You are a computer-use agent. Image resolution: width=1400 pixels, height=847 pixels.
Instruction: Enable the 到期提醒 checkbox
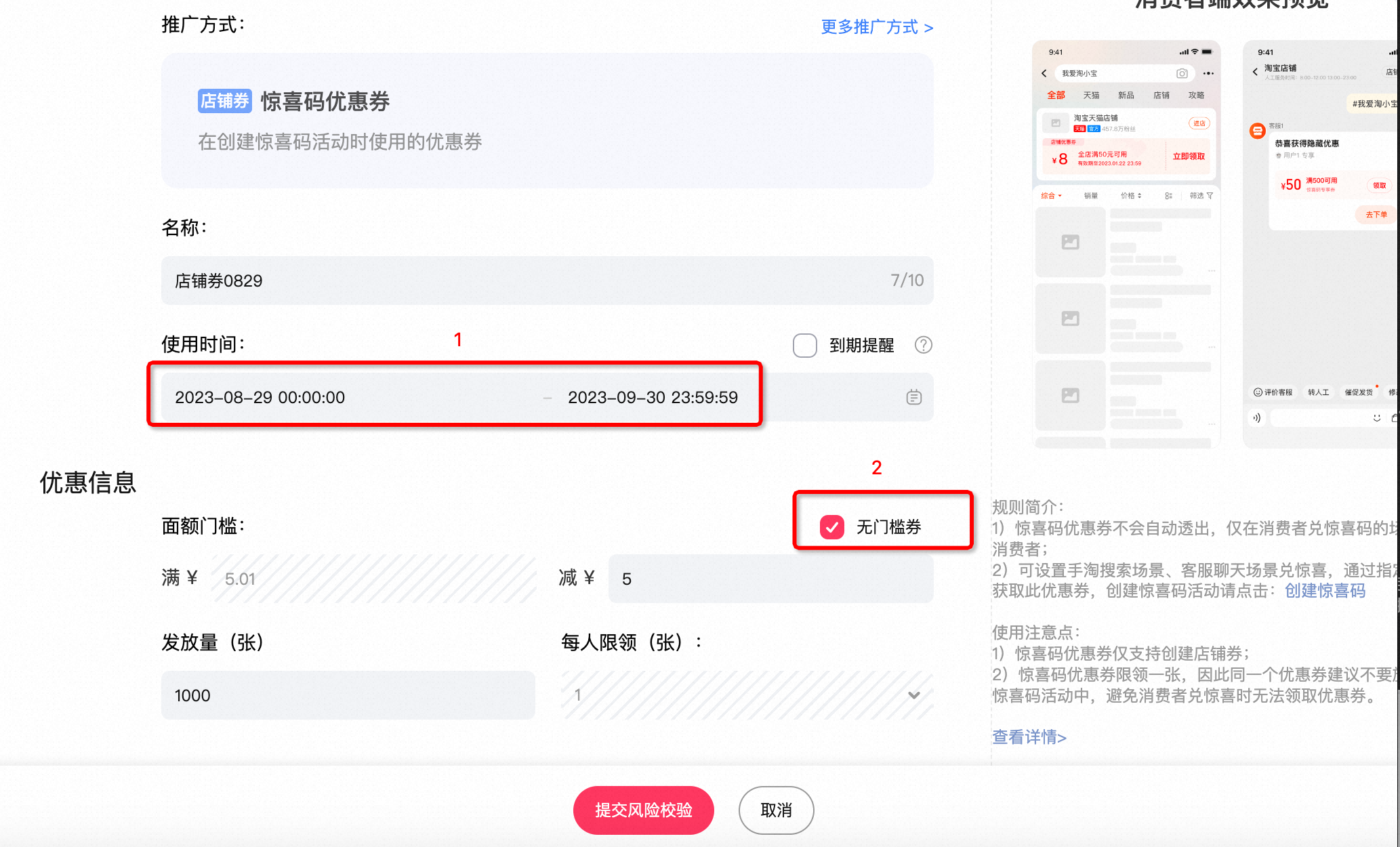[804, 345]
